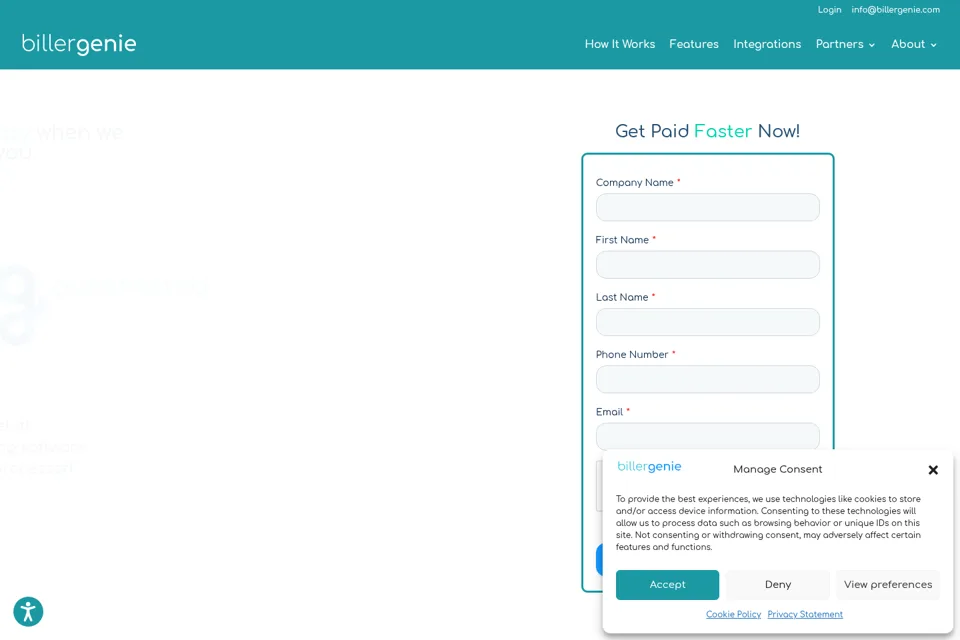
Task: Click the info@billergenie.com email link
Action: [896, 10]
